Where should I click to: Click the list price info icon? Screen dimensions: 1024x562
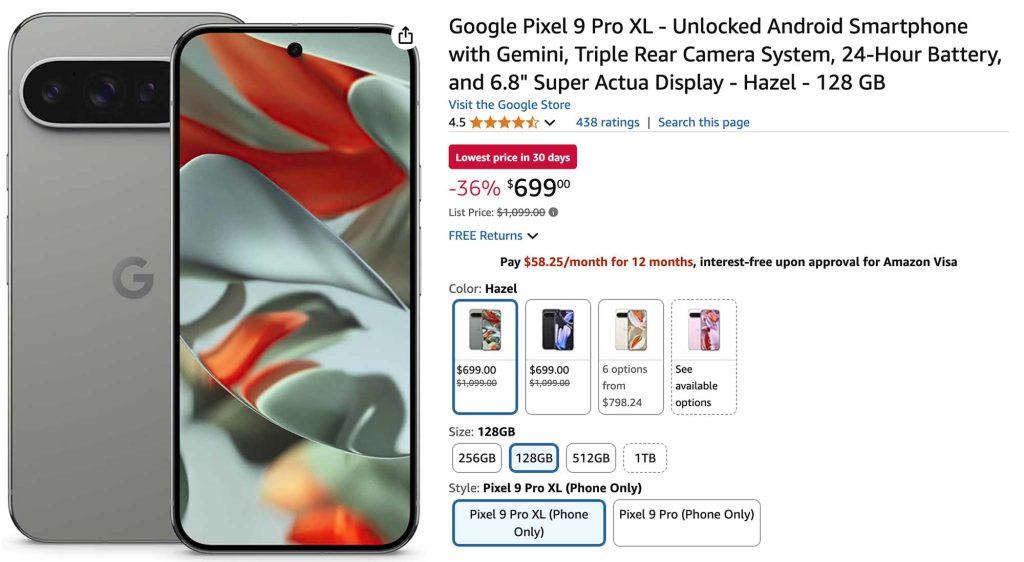554,212
